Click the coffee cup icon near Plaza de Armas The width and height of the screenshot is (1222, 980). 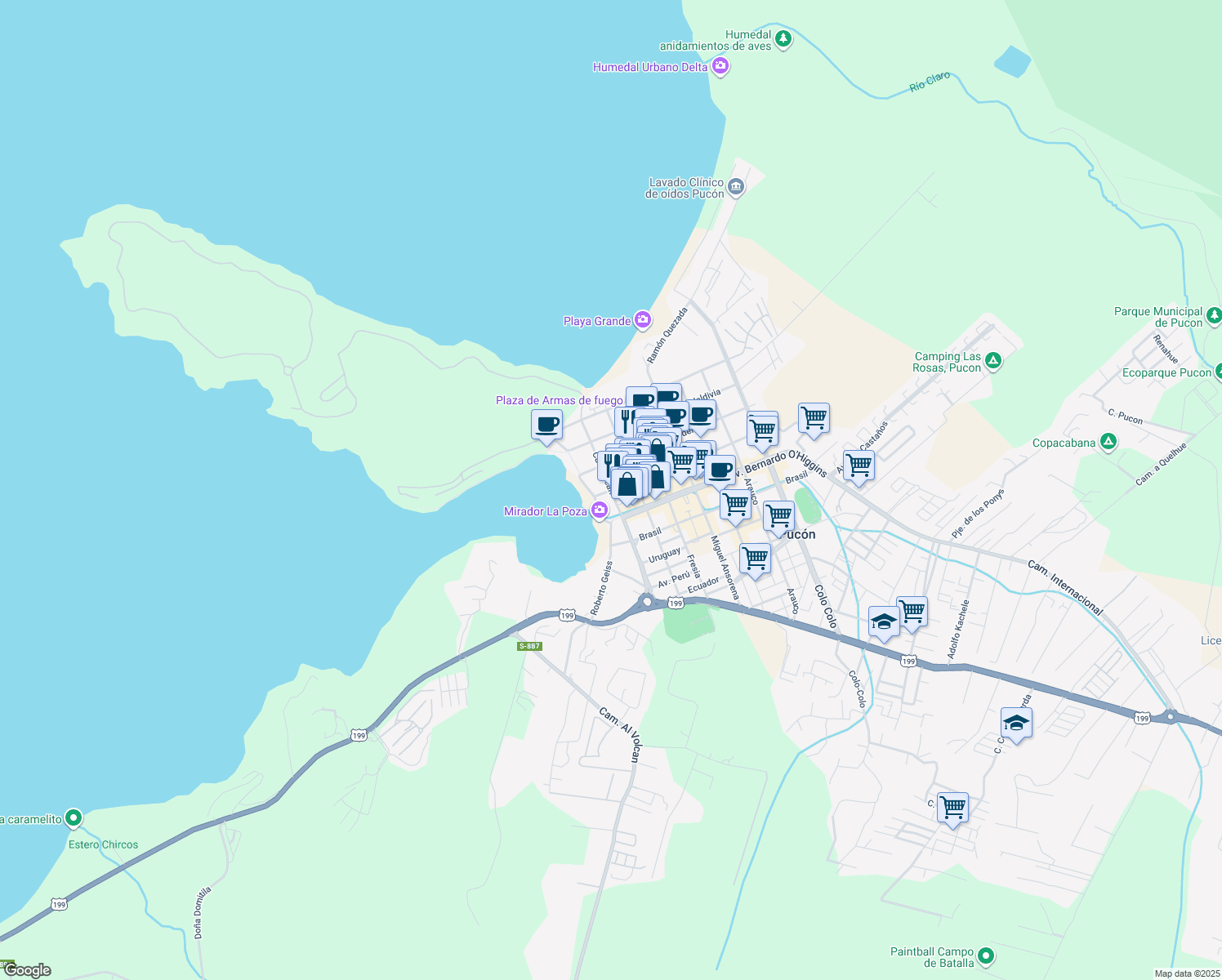pos(546,425)
